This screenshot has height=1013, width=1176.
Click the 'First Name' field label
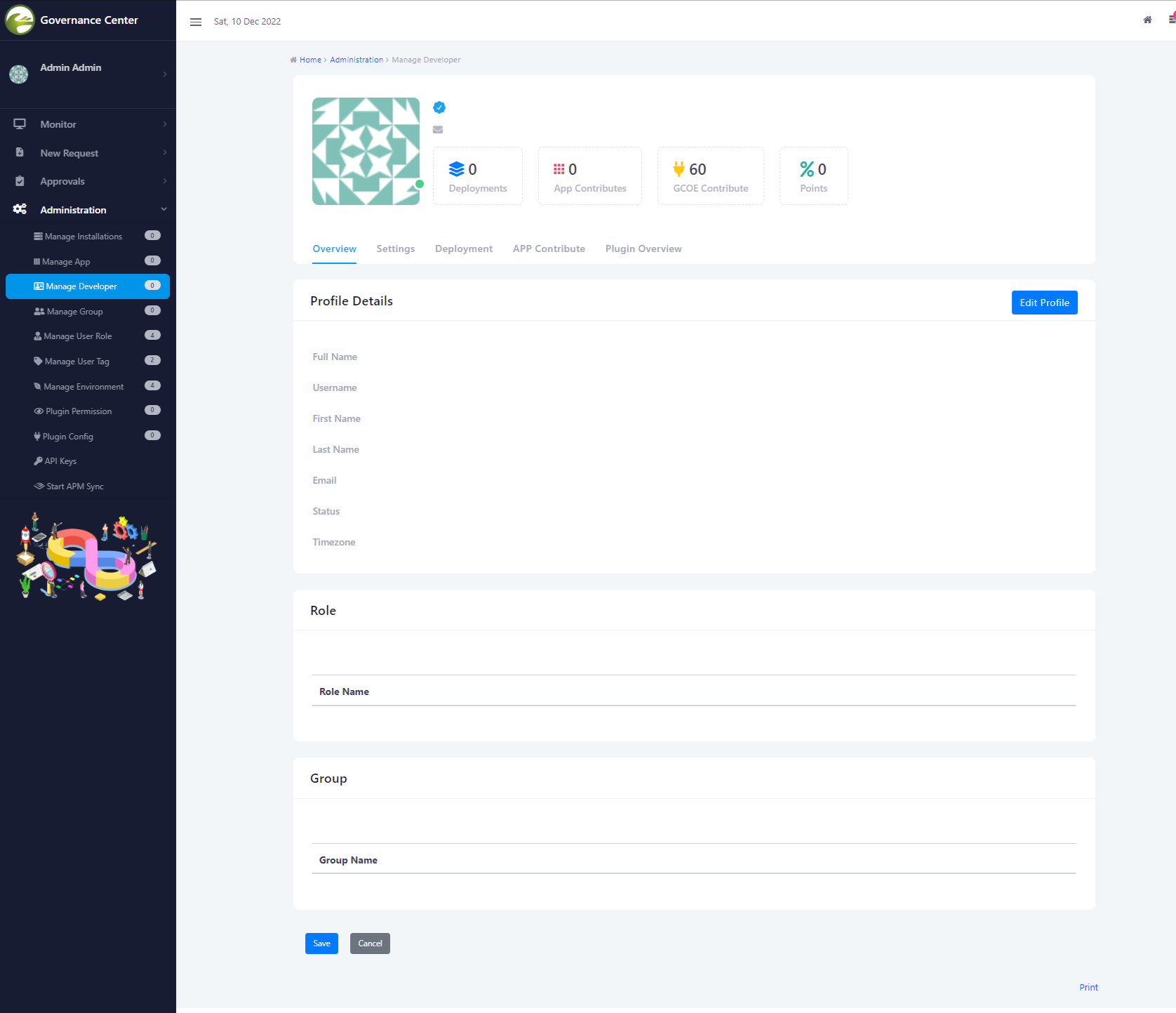(336, 419)
